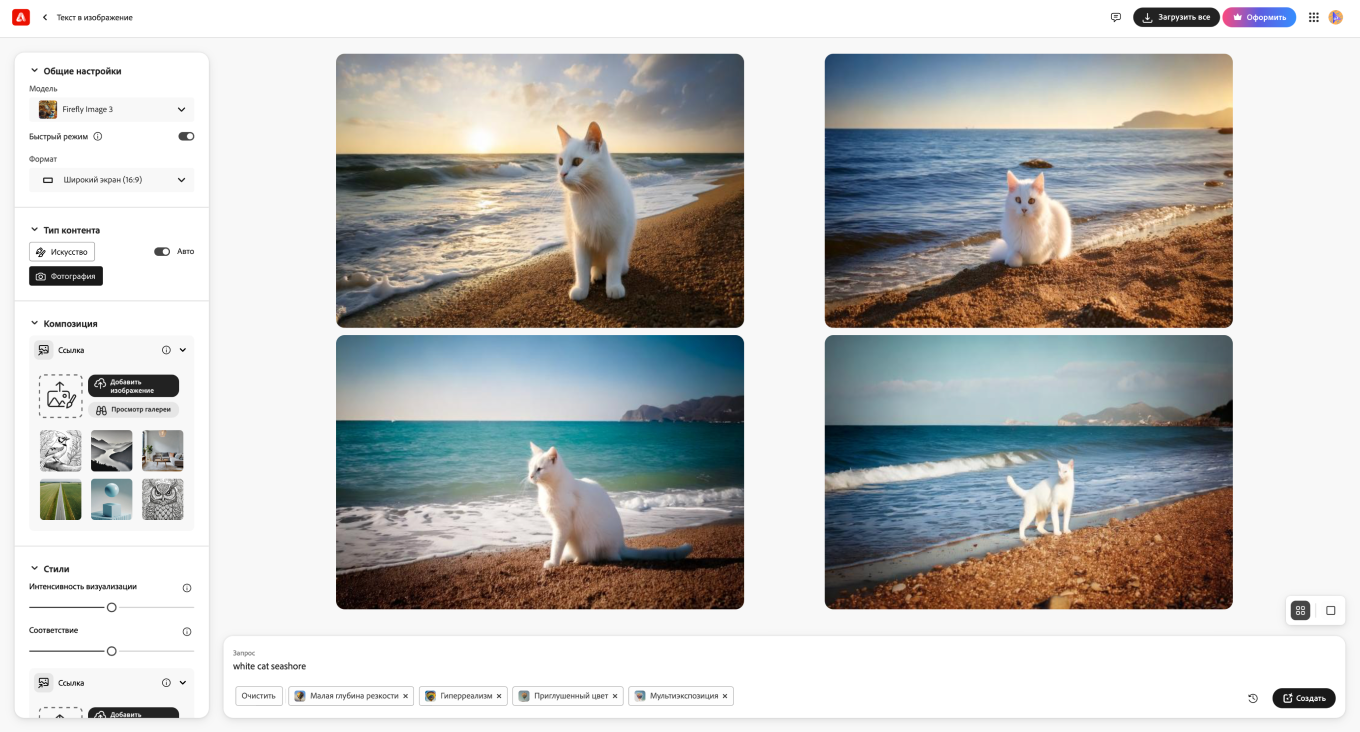The image size is (1360, 732).
Task: Open the Широкий экран (16:9) format dropdown
Action: [112, 180]
